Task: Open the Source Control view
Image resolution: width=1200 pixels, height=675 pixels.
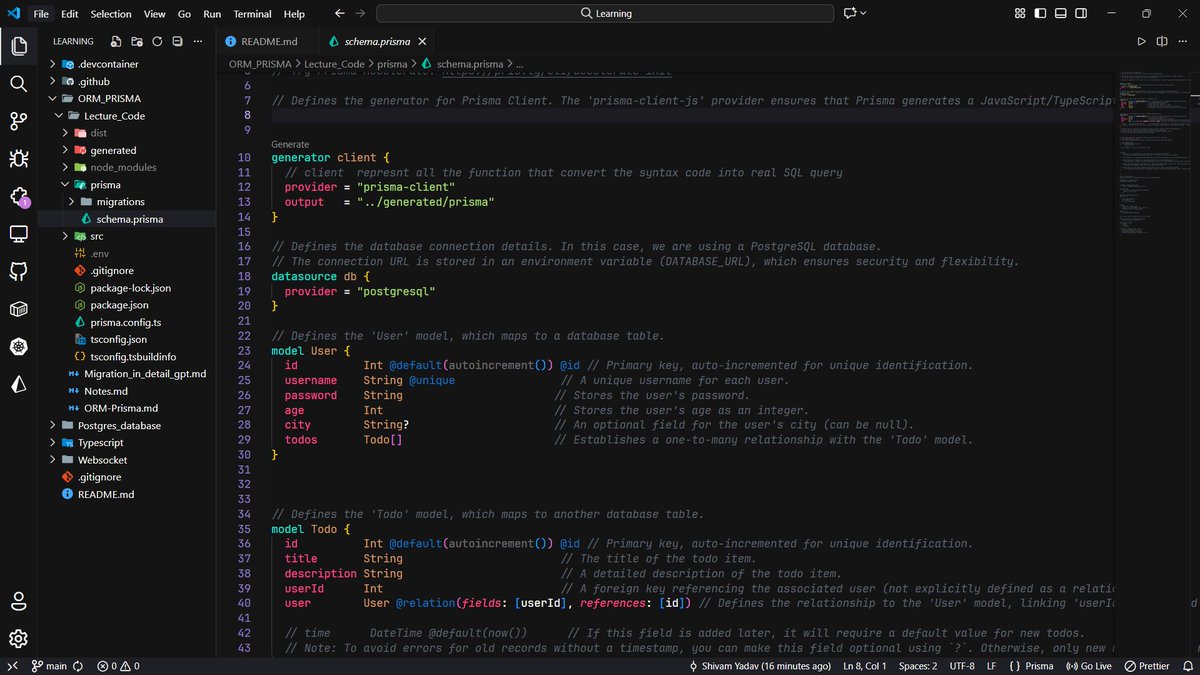Action: pos(18,121)
